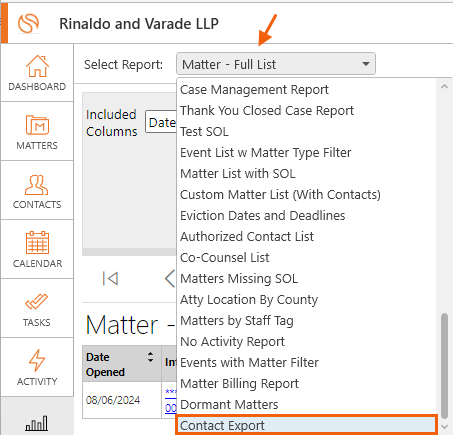Open the Calendar icon
The height and width of the screenshot is (435, 453).
pos(37,242)
